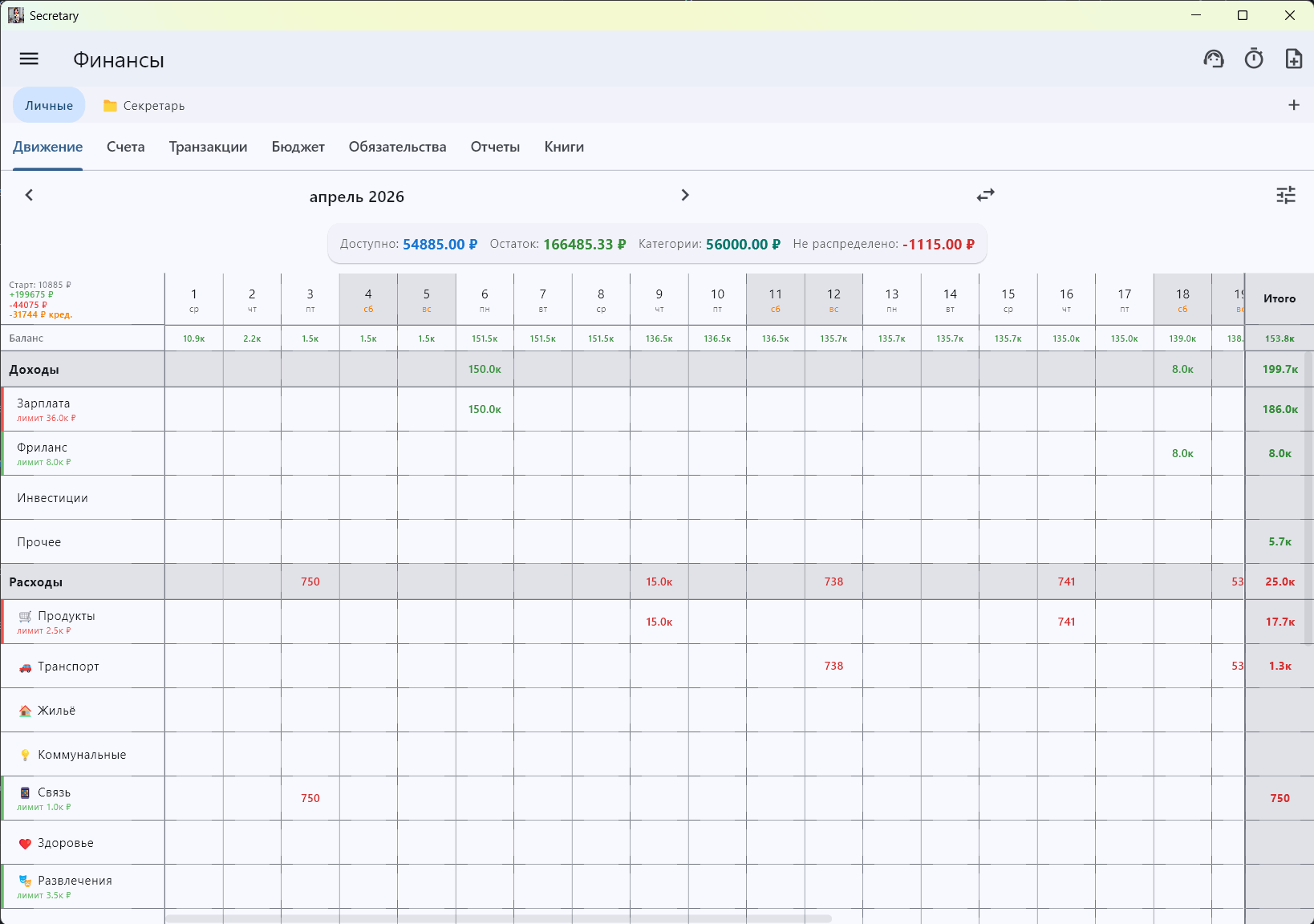Open the hamburger navigation menu
Image resolution: width=1314 pixels, height=924 pixels.
pyautogui.click(x=29, y=59)
